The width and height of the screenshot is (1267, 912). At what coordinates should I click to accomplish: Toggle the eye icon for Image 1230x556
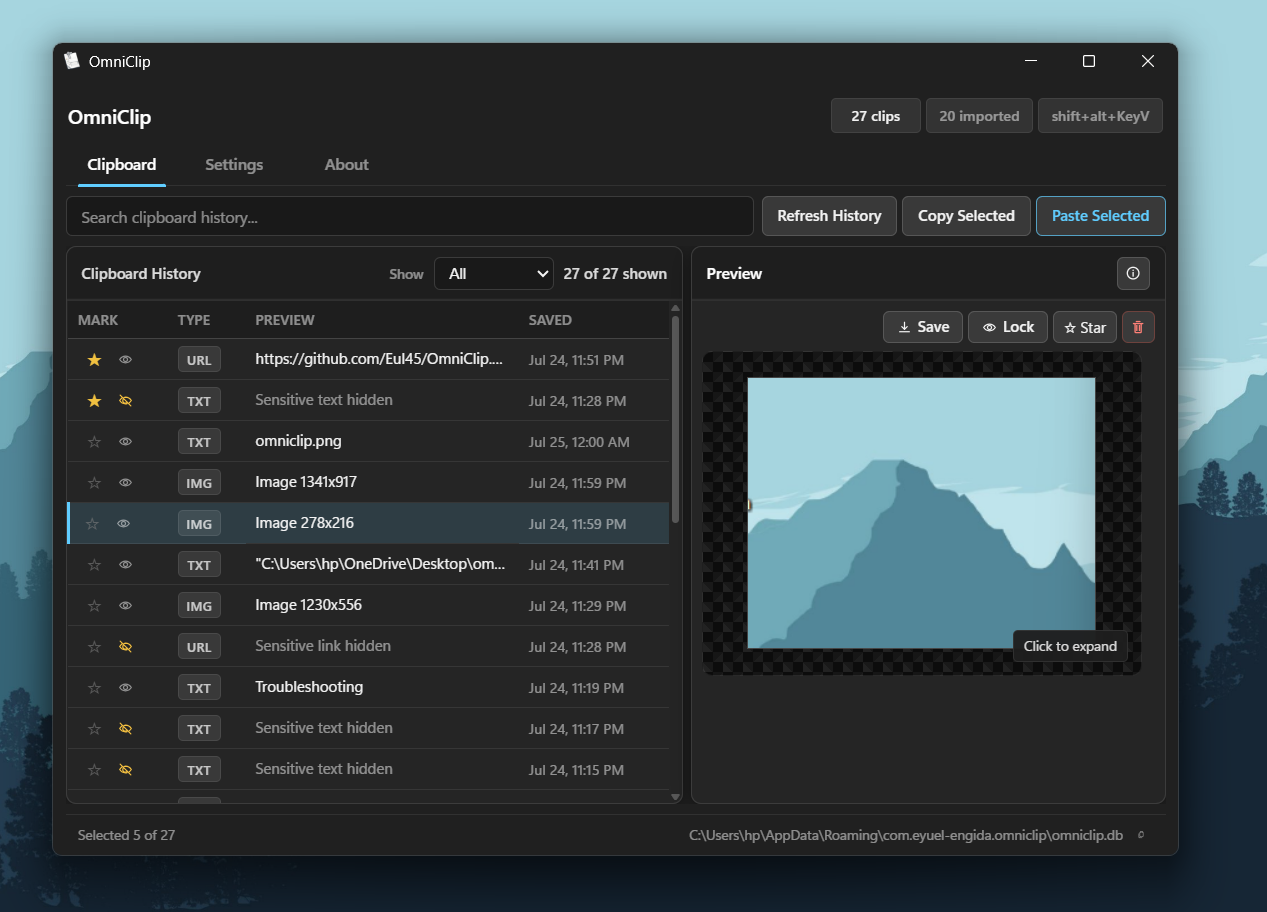click(x=125, y=605)
